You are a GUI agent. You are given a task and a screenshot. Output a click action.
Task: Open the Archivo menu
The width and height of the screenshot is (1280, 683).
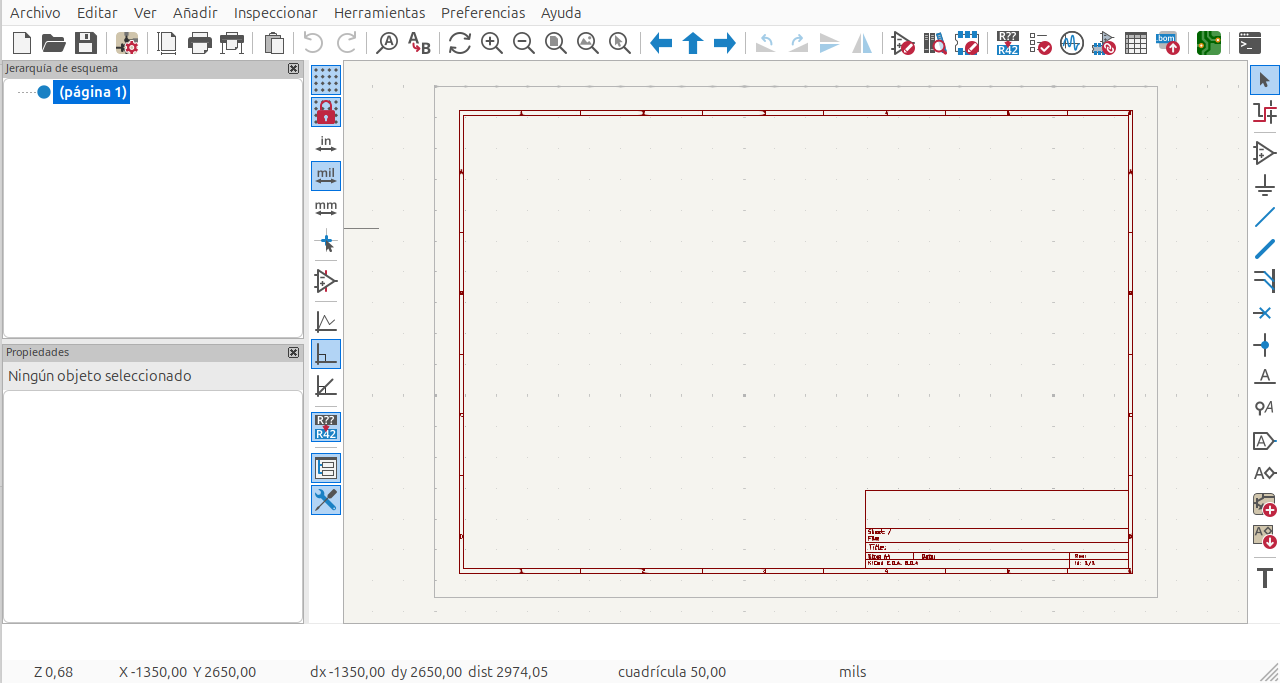point(35,13)
